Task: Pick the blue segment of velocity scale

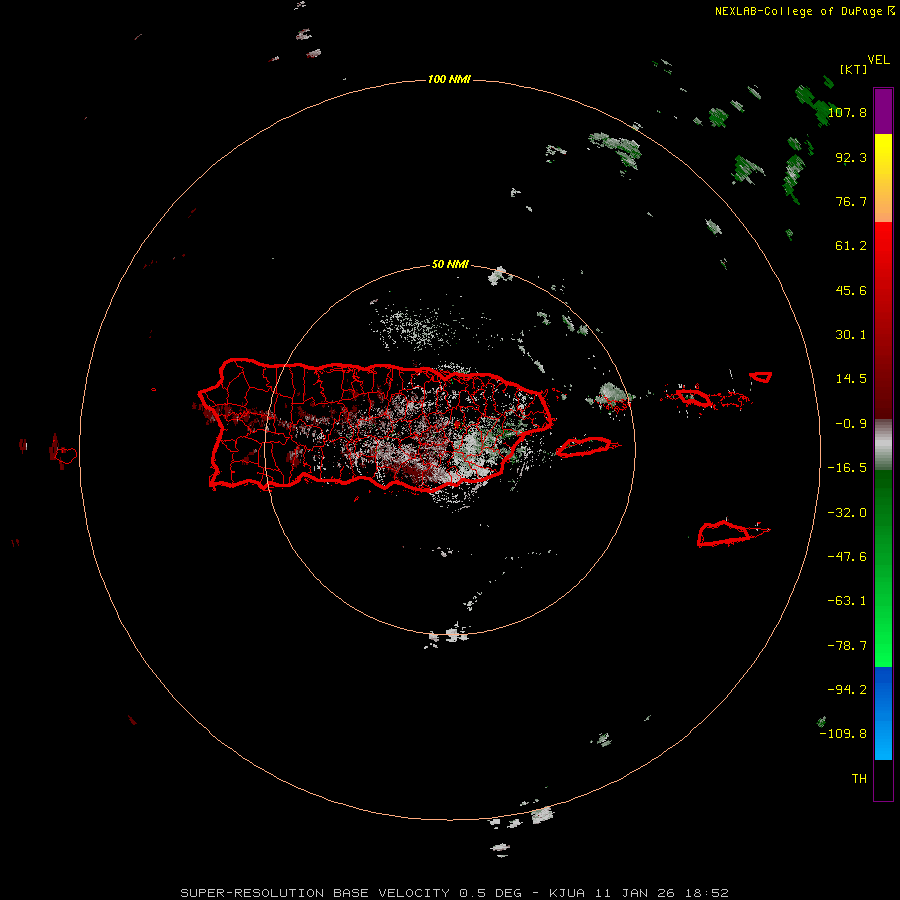Action: tap(883, 713)
